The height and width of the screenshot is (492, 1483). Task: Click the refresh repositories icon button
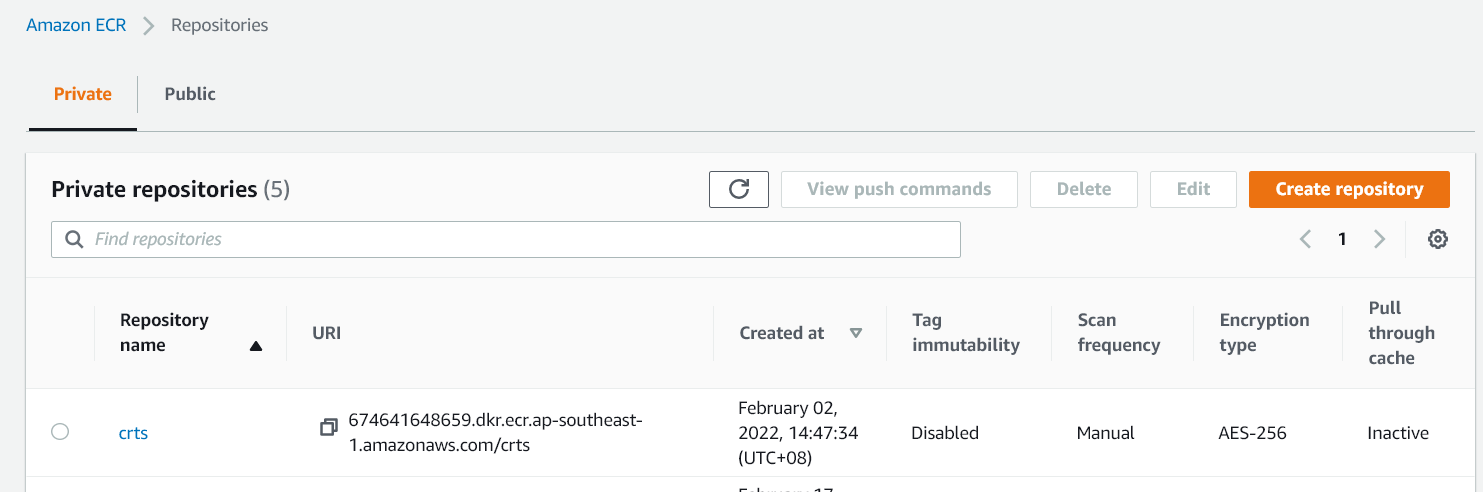click(x=739, y=189)
